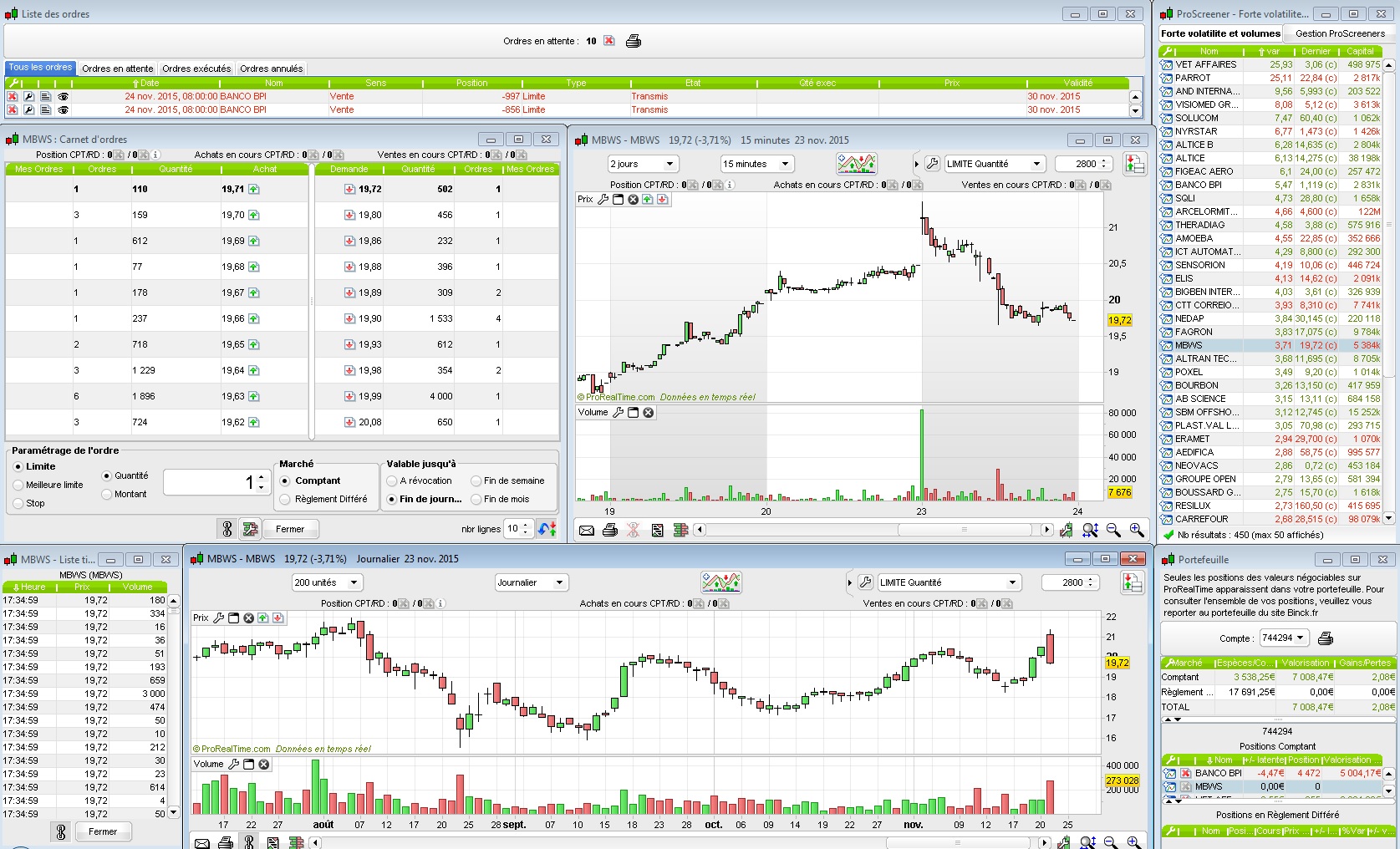Click the sell arrow at price 19,99

pos(350,397)
